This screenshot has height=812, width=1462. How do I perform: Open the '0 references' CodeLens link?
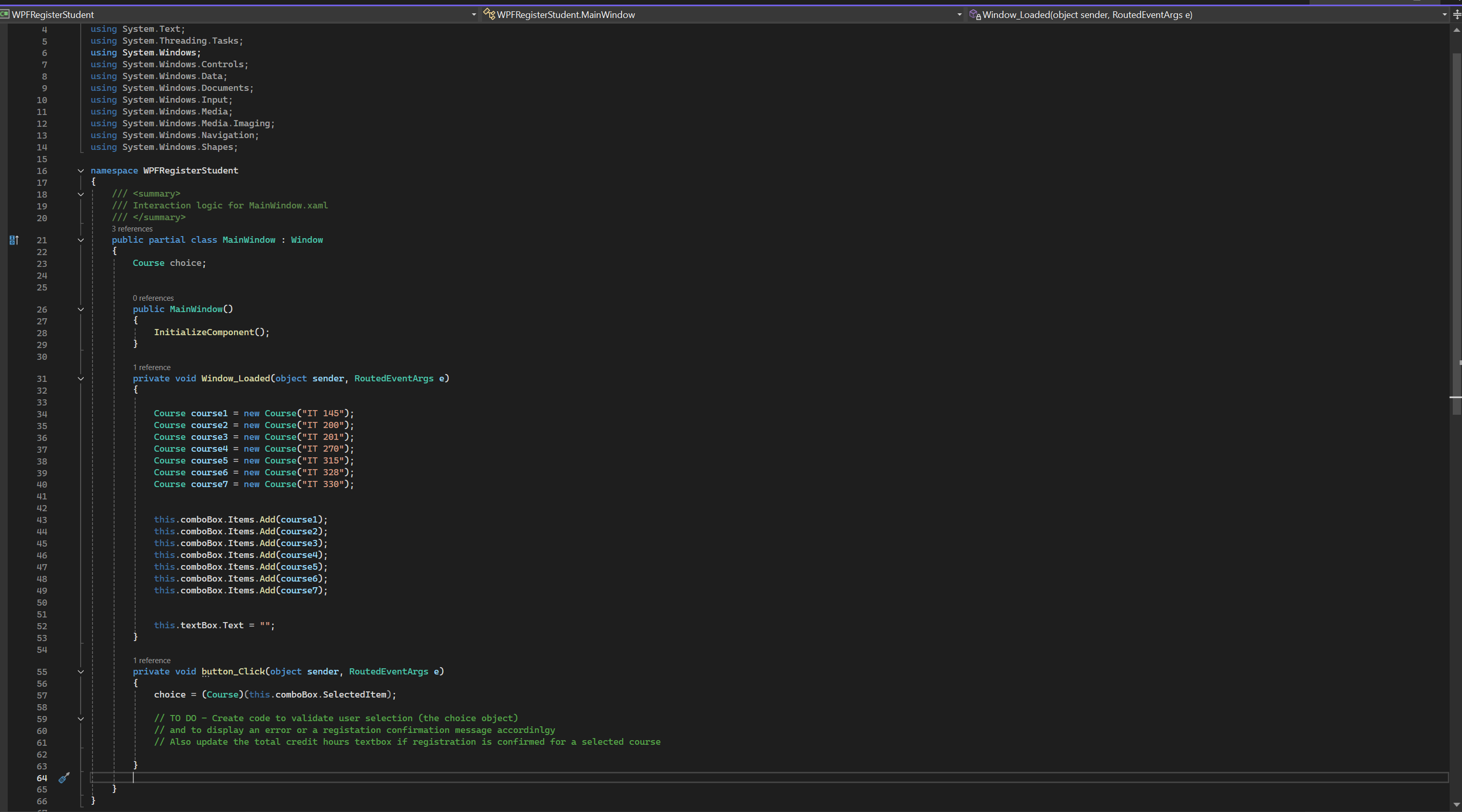click(x=153, y=298)
